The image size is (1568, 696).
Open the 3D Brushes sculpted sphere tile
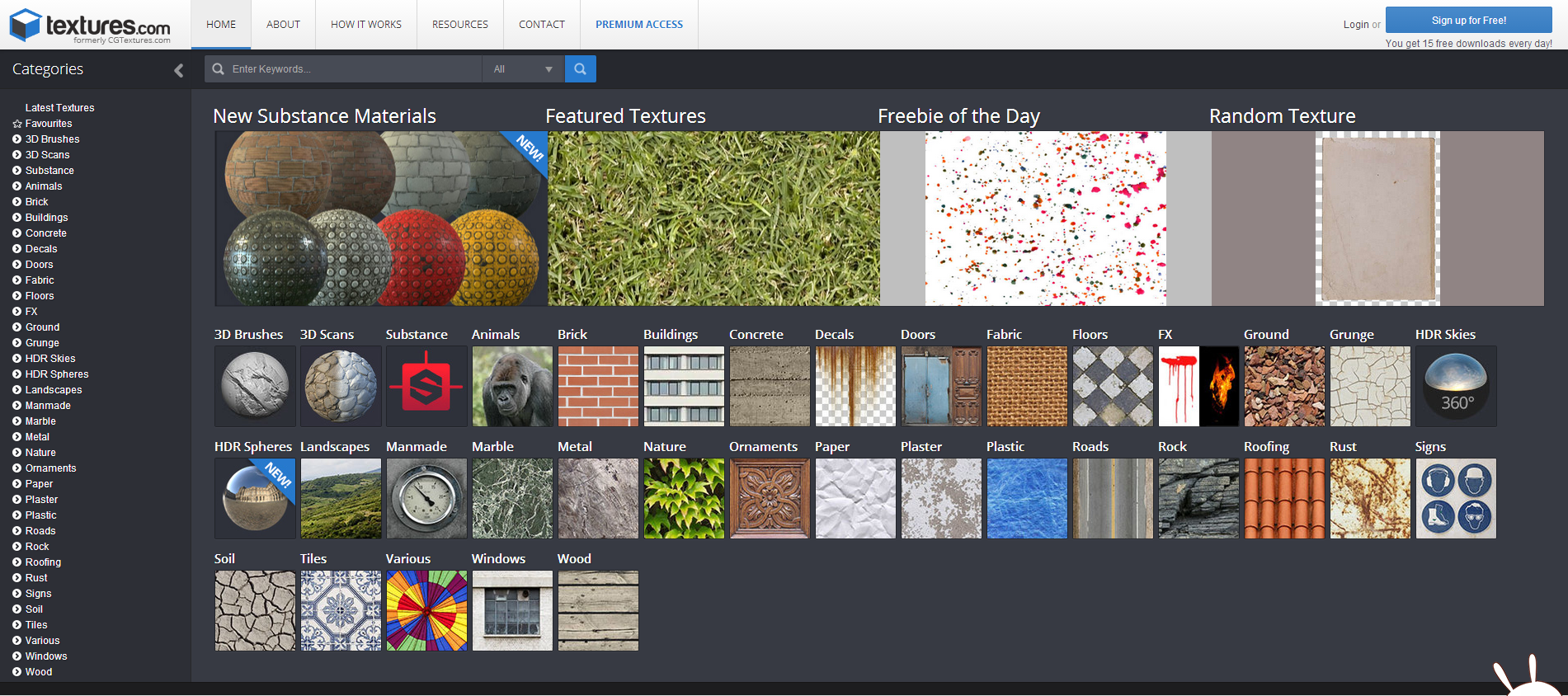click(x=255, y=386)
